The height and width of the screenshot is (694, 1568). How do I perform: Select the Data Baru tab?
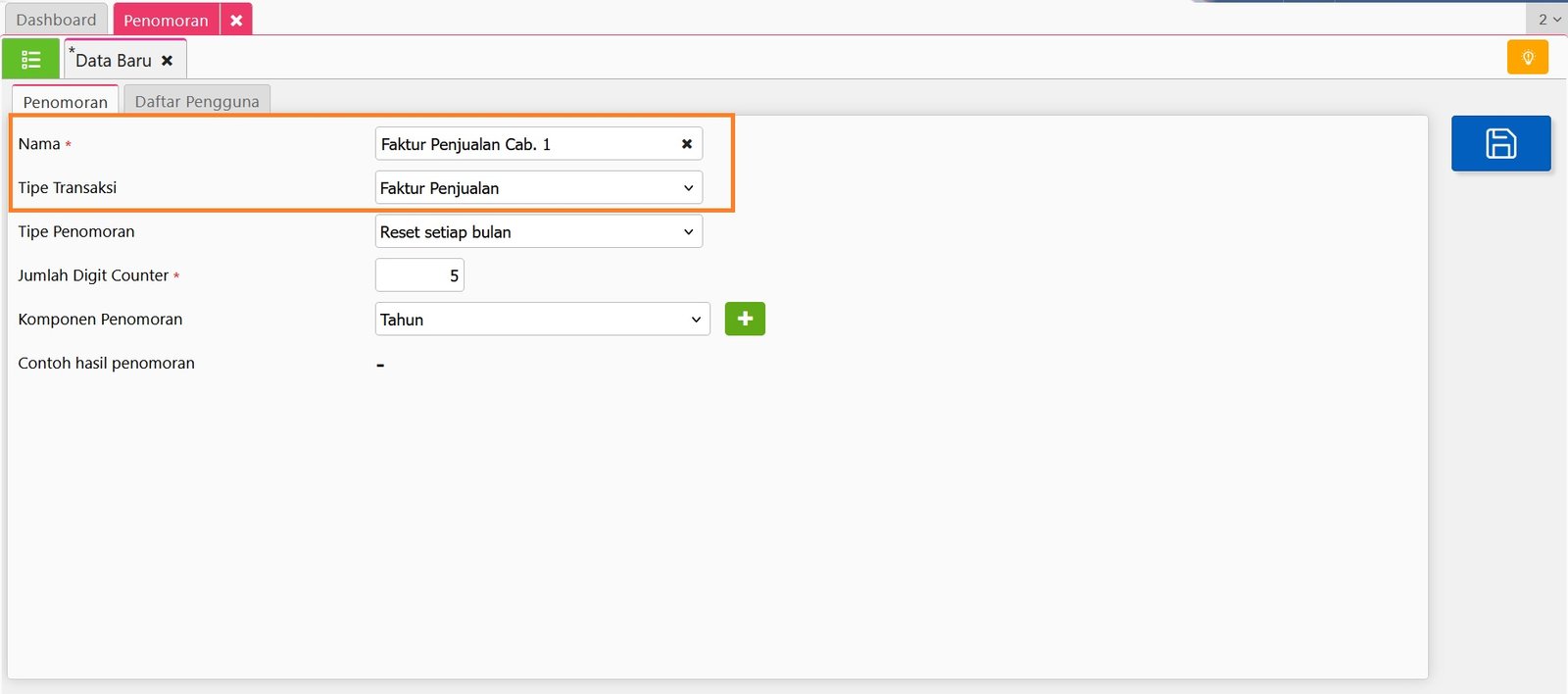pos(114,61)
